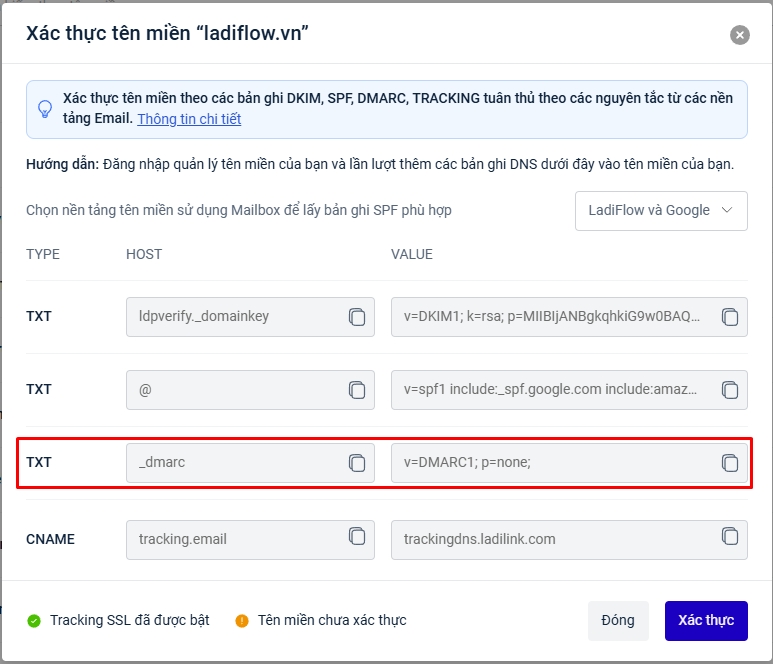Click the lightbulb info icon
773x664 pixels.
tap(45, 109)
